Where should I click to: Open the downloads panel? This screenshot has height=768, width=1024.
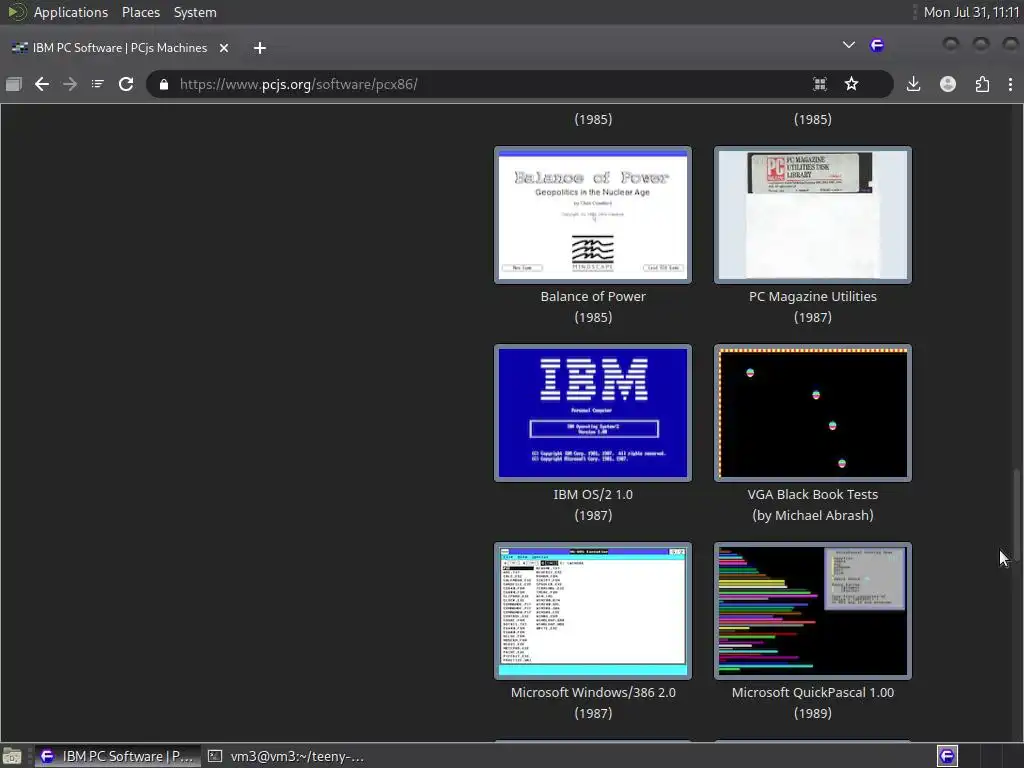coord(914,84)
